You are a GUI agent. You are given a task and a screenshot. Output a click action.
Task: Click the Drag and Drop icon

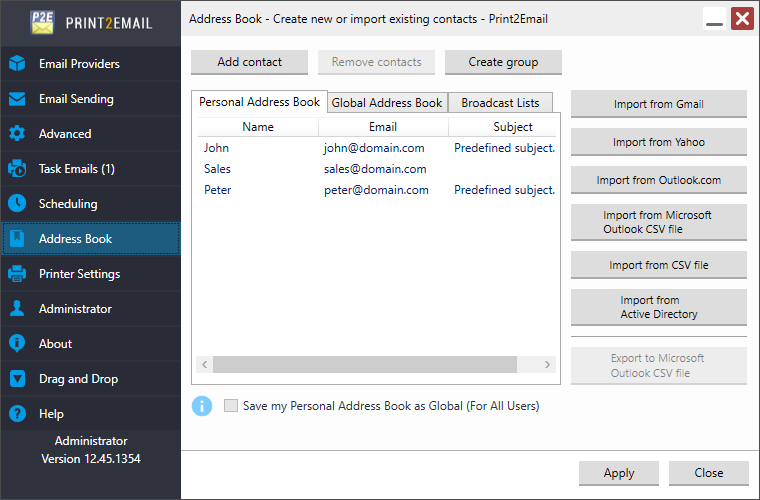[17, 379]
